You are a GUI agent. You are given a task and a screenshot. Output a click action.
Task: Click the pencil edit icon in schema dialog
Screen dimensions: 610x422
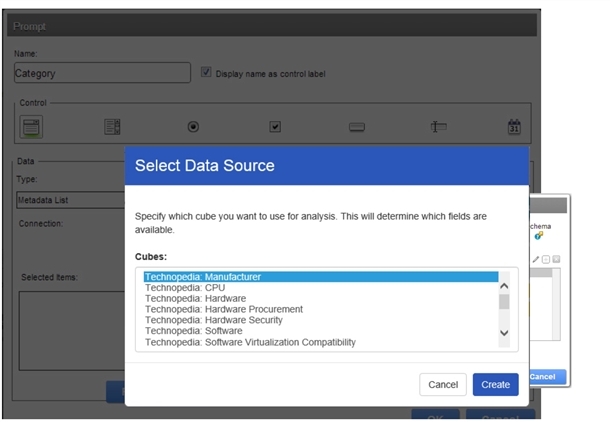pos(536,259)
